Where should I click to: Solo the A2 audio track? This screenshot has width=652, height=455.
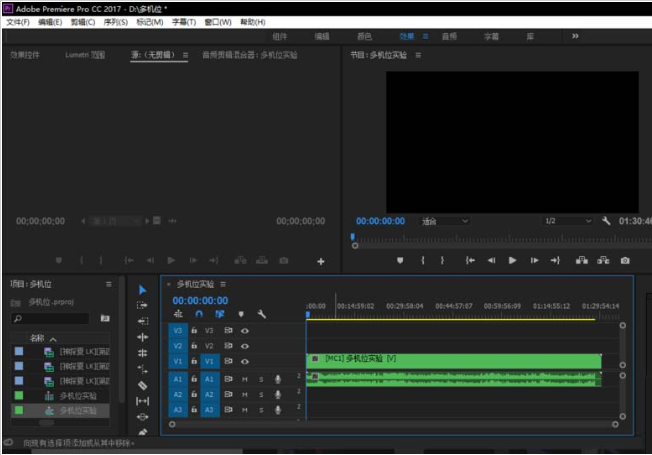pos(261,394)
